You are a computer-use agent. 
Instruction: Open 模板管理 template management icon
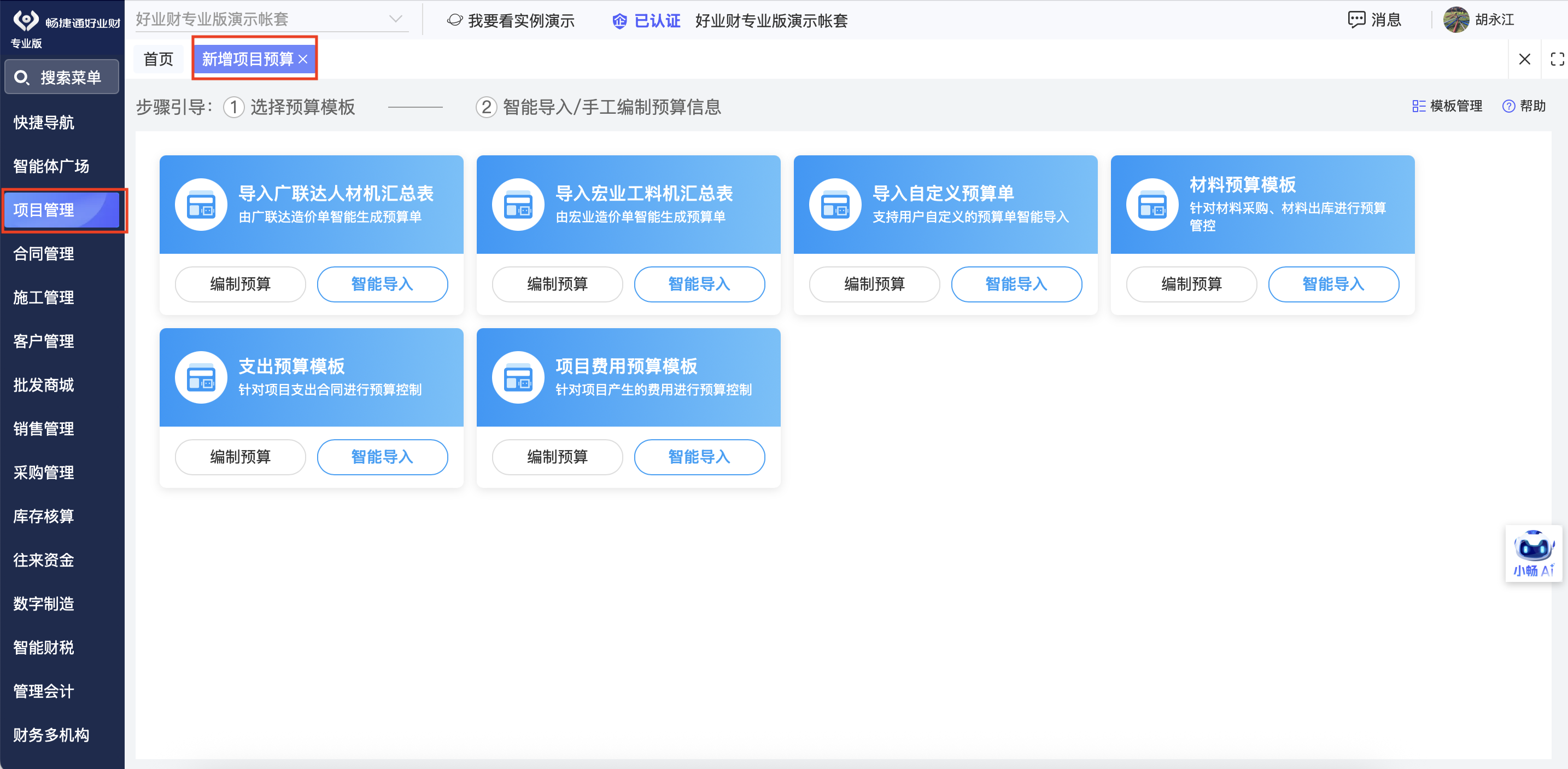[1418, 107]
